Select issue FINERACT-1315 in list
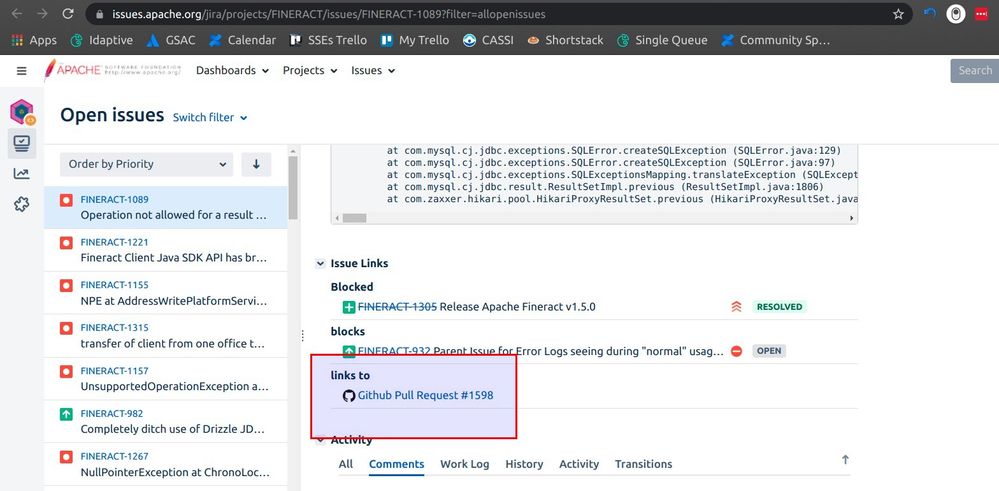999x491 pixels. [x=166, y=336]
